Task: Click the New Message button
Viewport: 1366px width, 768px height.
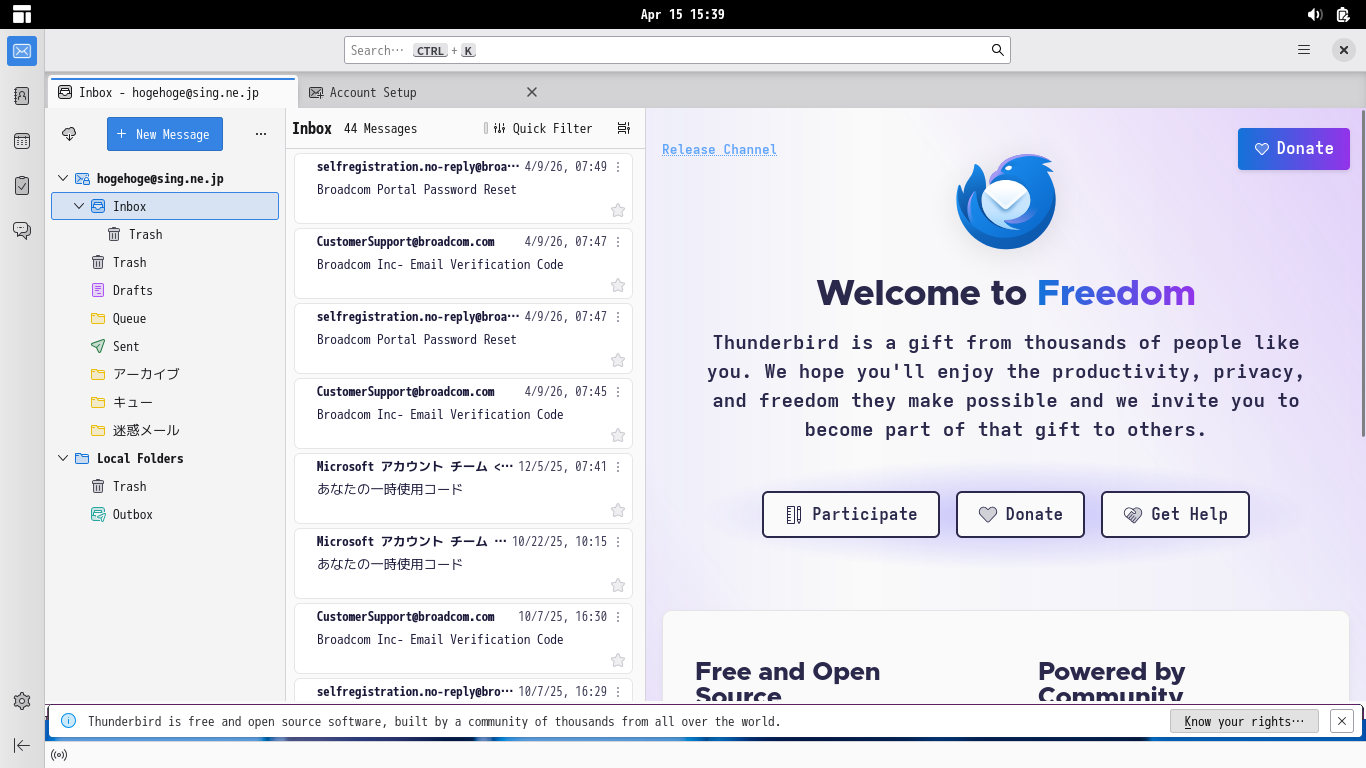Action: (x=165, y=134)
